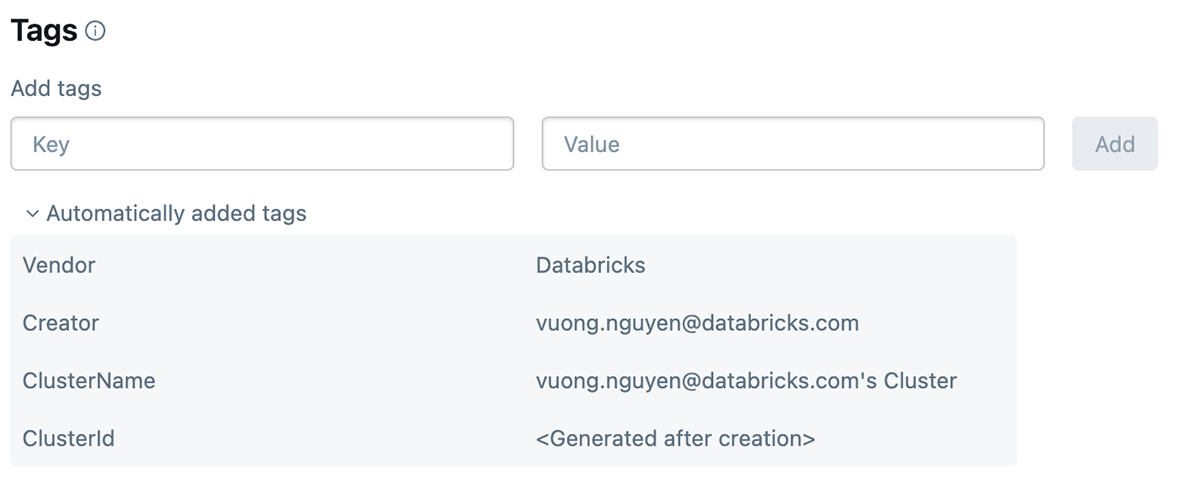Select the ClusterName tag key
This screenshot has width=1200, height=503.
(x=89, y=381)
